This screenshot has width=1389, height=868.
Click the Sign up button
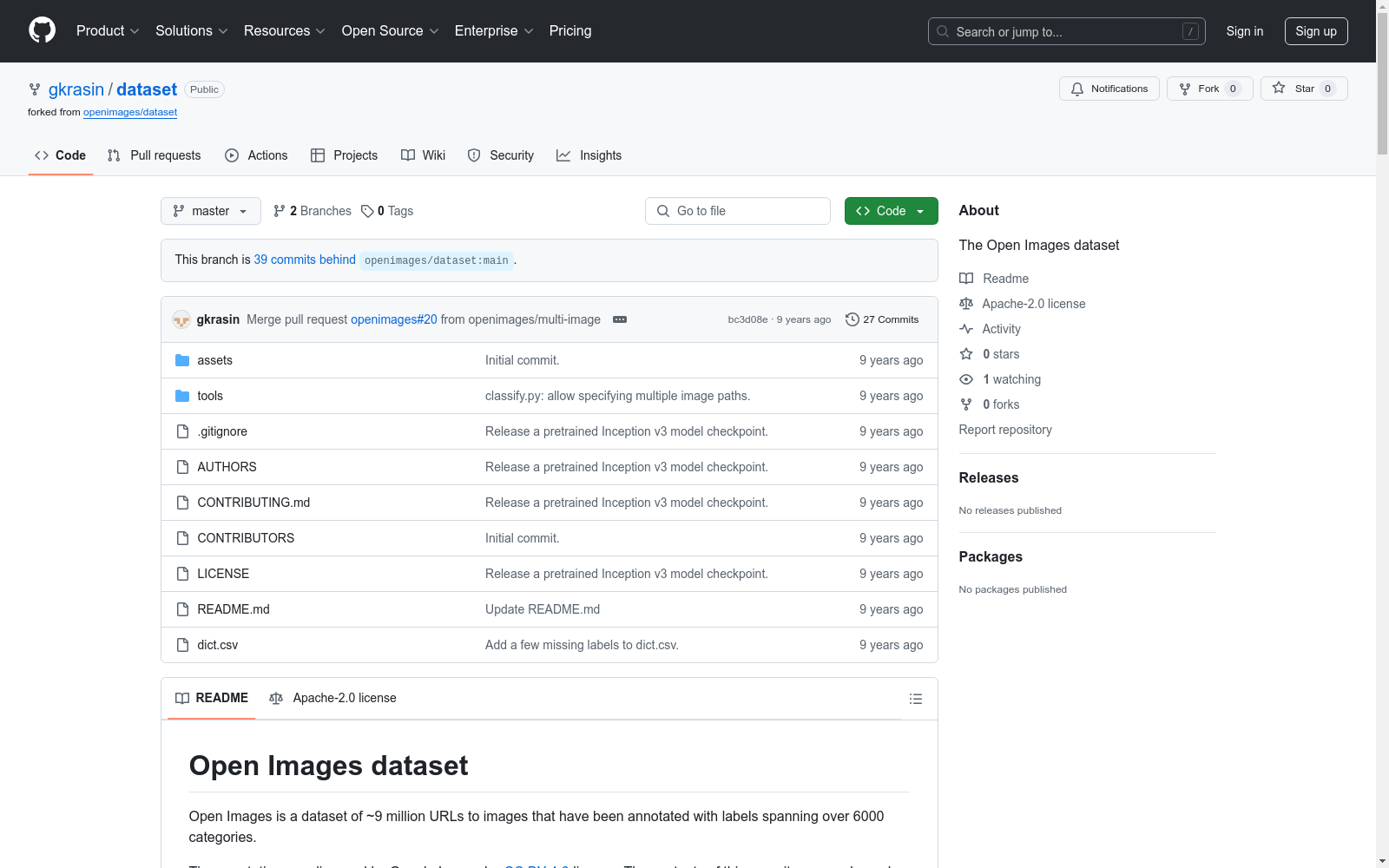(x=1316, y=31)
